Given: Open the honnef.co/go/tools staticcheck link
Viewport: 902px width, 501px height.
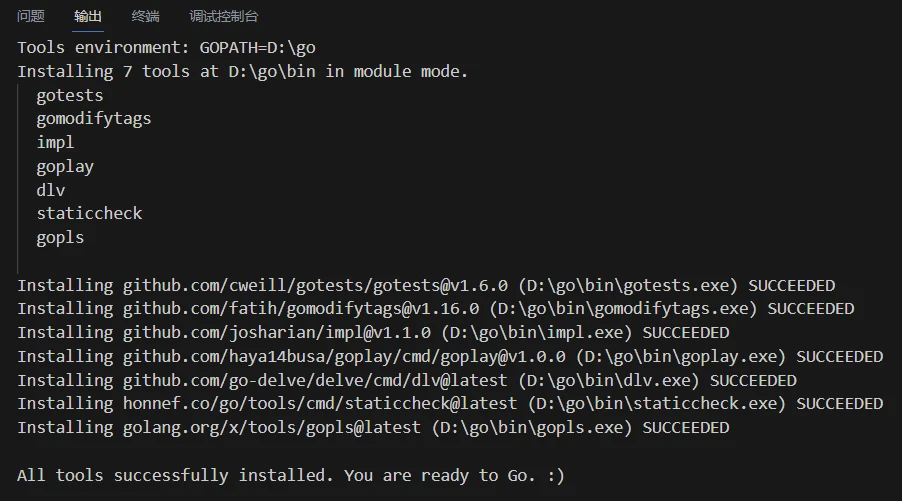Looking at the screenshot, I should pos(320,404).
